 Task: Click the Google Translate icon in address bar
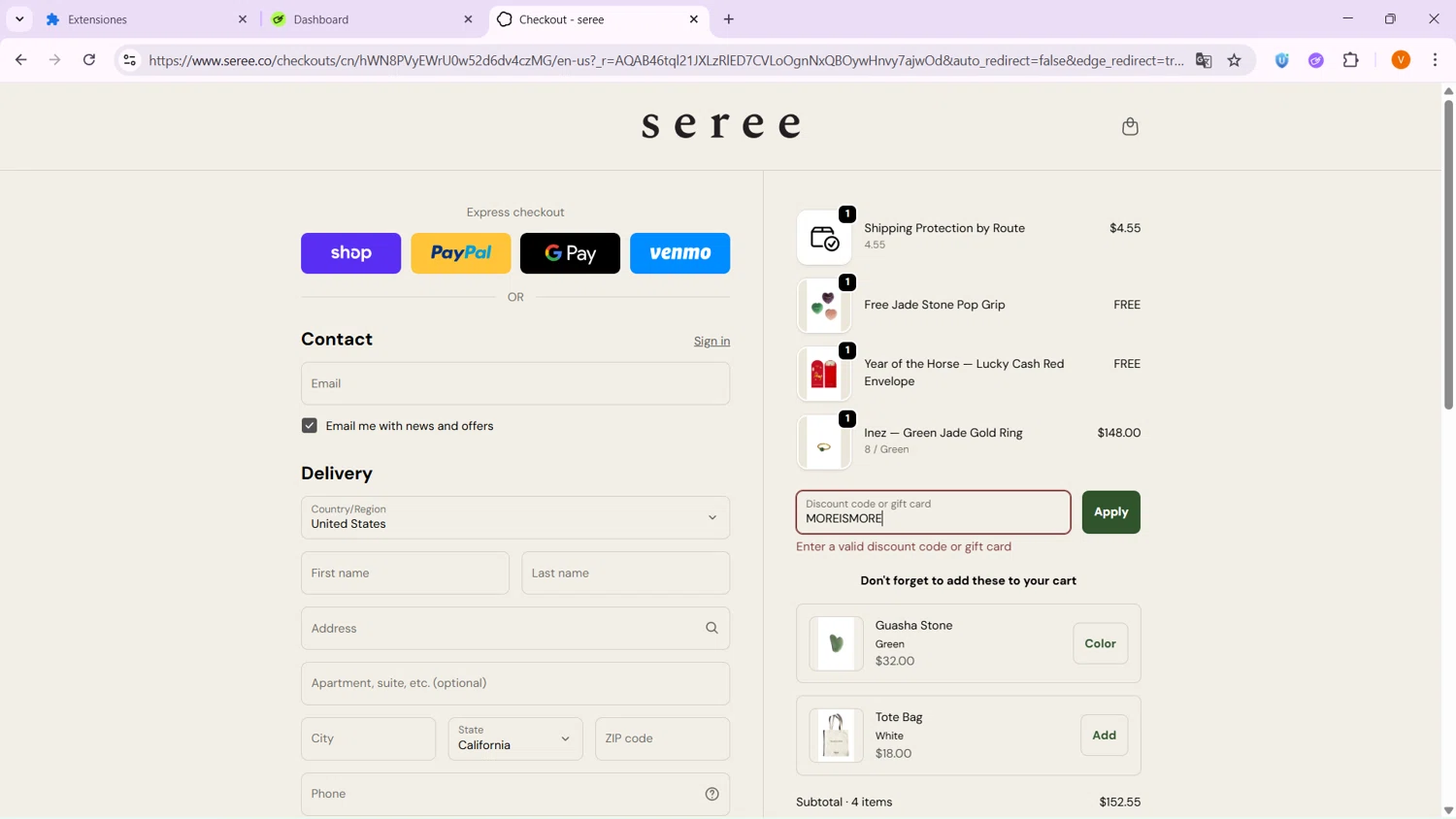[x=1204, y=60]
